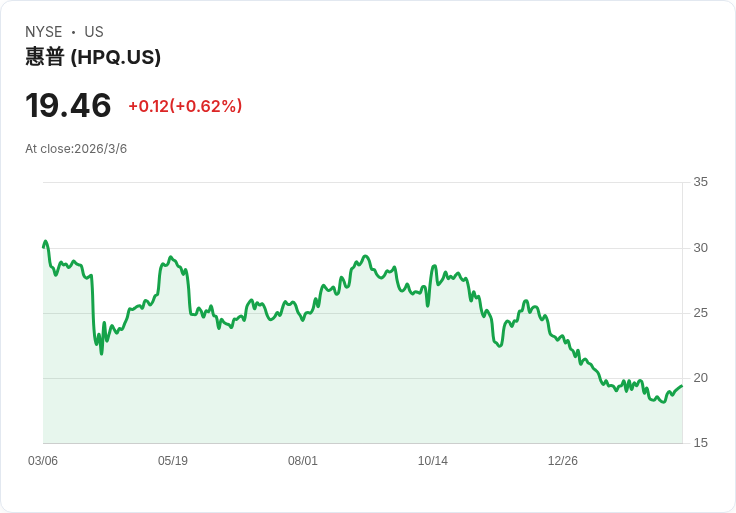Click the US market label

[x=94, y=32]
